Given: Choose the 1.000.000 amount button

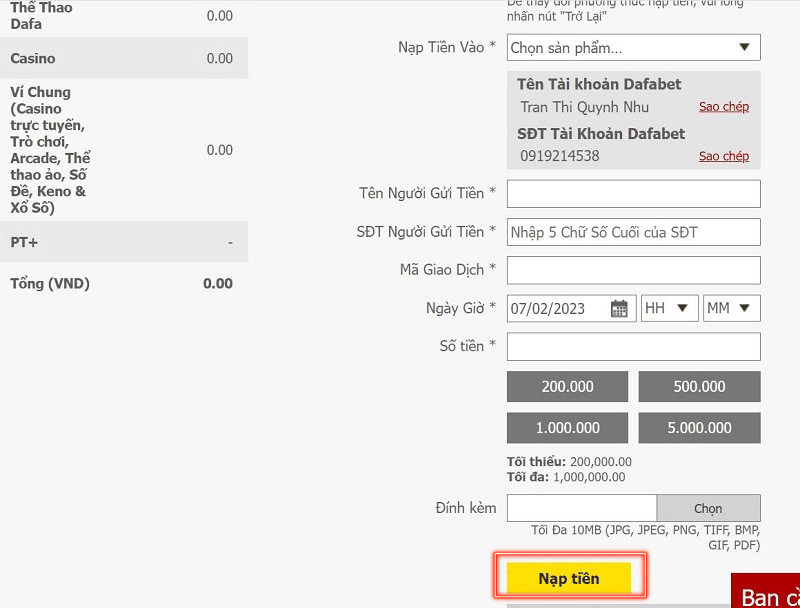Looking at the screenshot, I should 567,428.
